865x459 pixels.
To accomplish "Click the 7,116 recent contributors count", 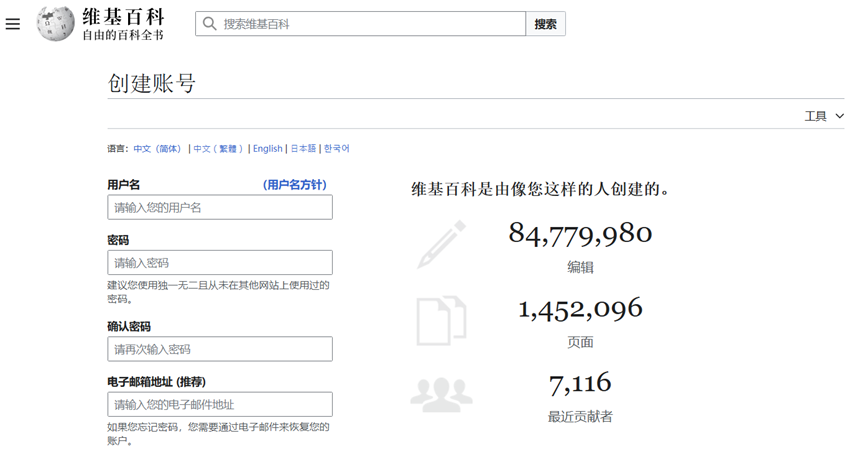I will coord(580,383).
